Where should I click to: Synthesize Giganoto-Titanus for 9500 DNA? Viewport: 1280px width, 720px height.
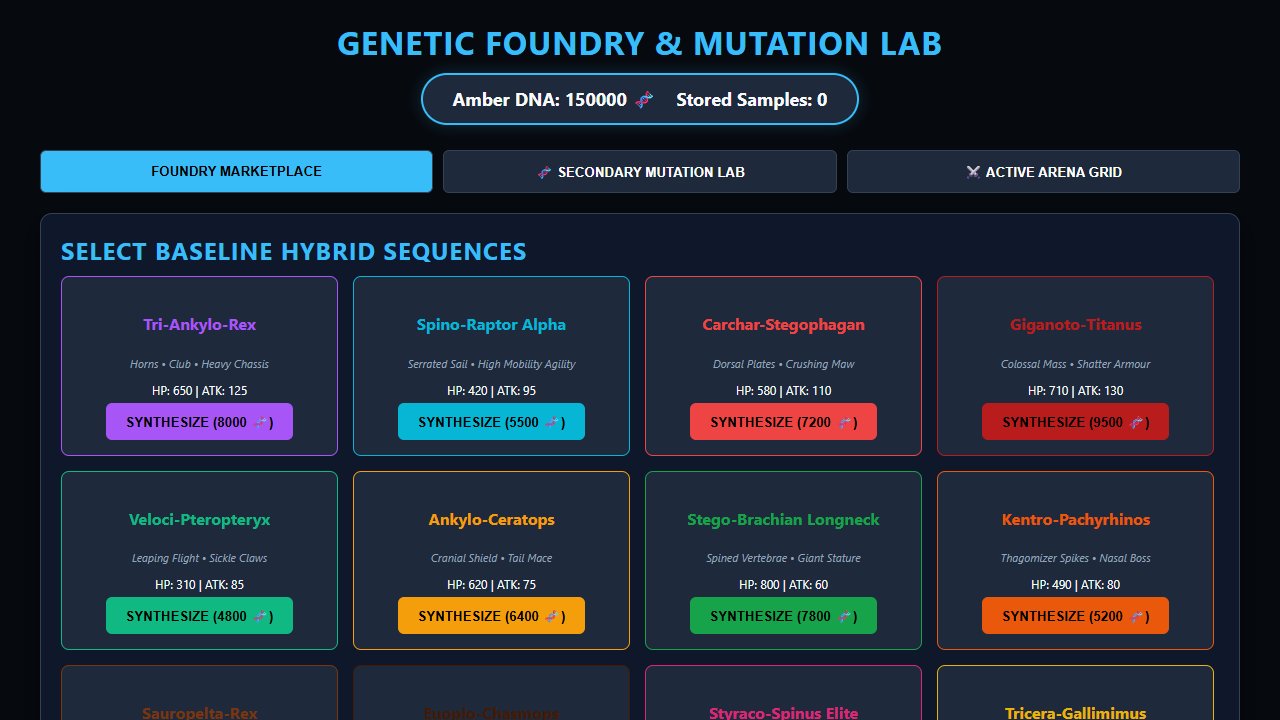(x=1075, y=422)
